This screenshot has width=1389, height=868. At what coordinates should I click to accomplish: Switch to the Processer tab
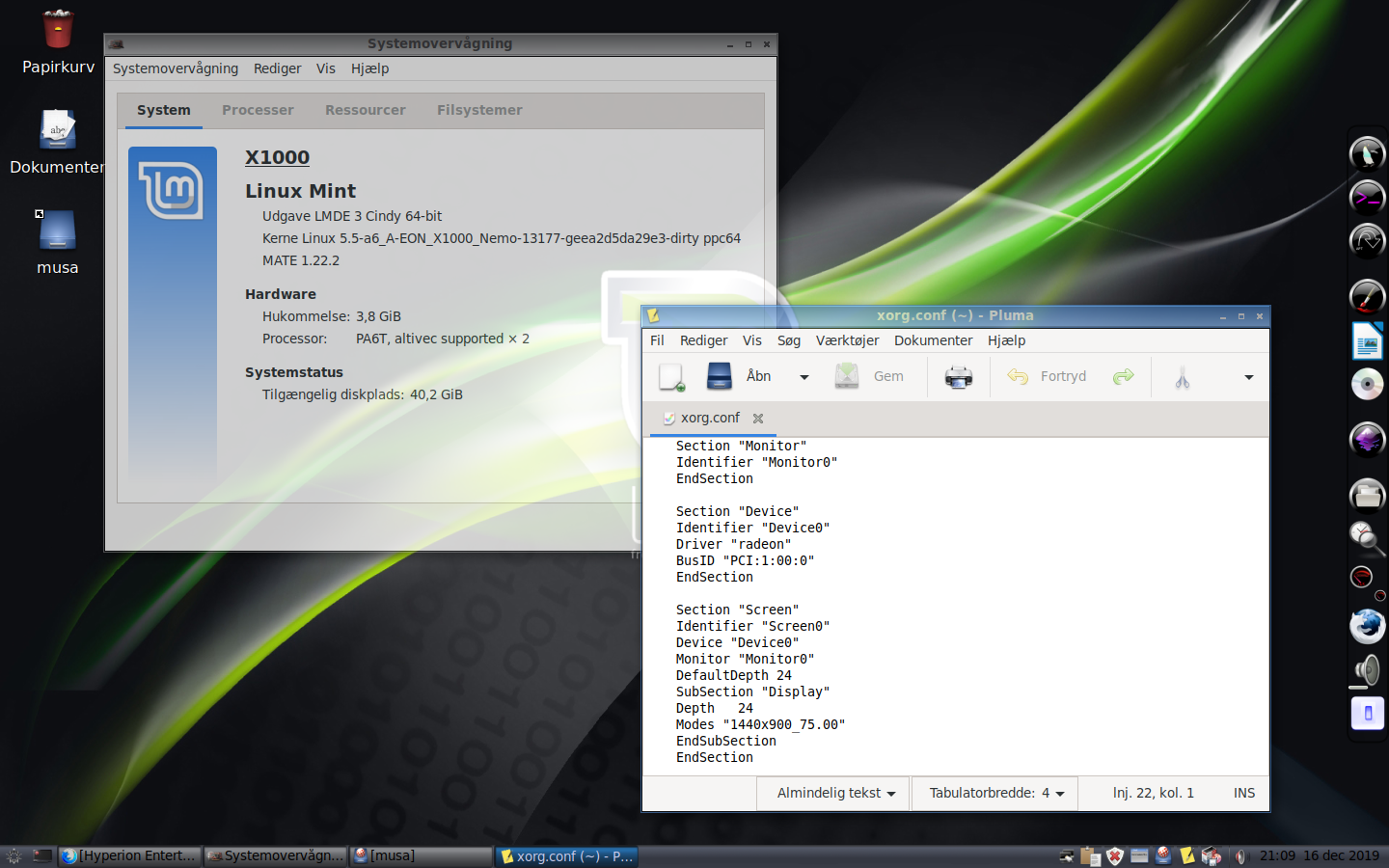tap(258, 110)
